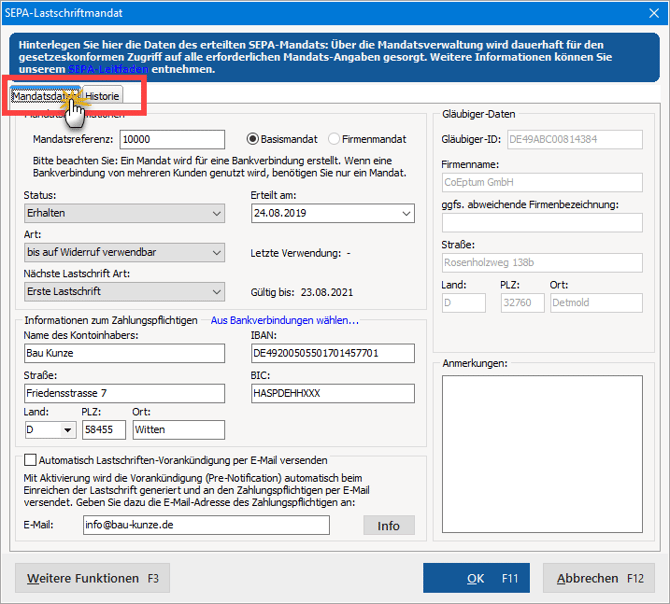Enable automatic Lastschriften-Vorankündigung per E-Mail

[x=30, y=460]
